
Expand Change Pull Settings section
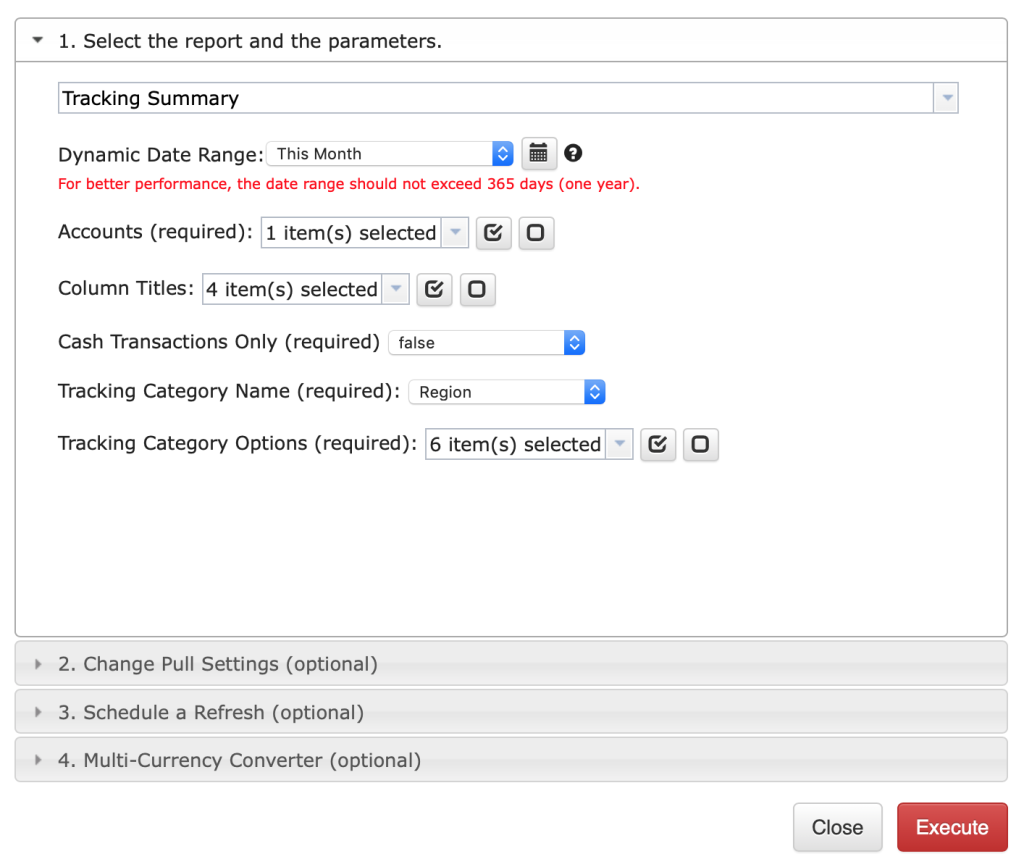pyautogui.click(x=217, y=664)
